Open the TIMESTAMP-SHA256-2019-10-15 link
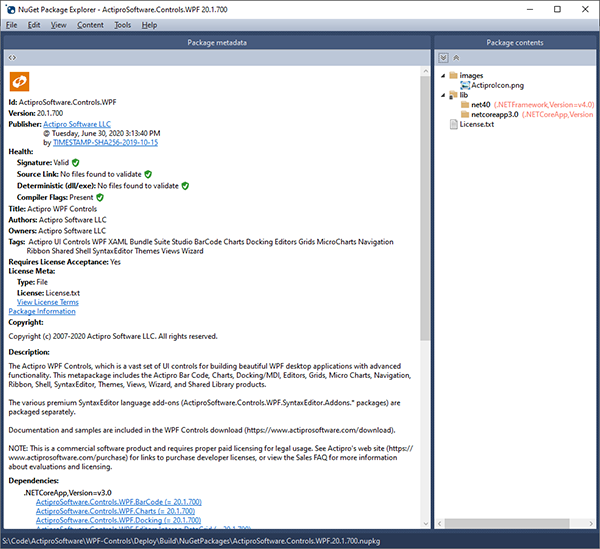This screenshot has height=549, width=600. pyautogui.click(x=105, y=142)
